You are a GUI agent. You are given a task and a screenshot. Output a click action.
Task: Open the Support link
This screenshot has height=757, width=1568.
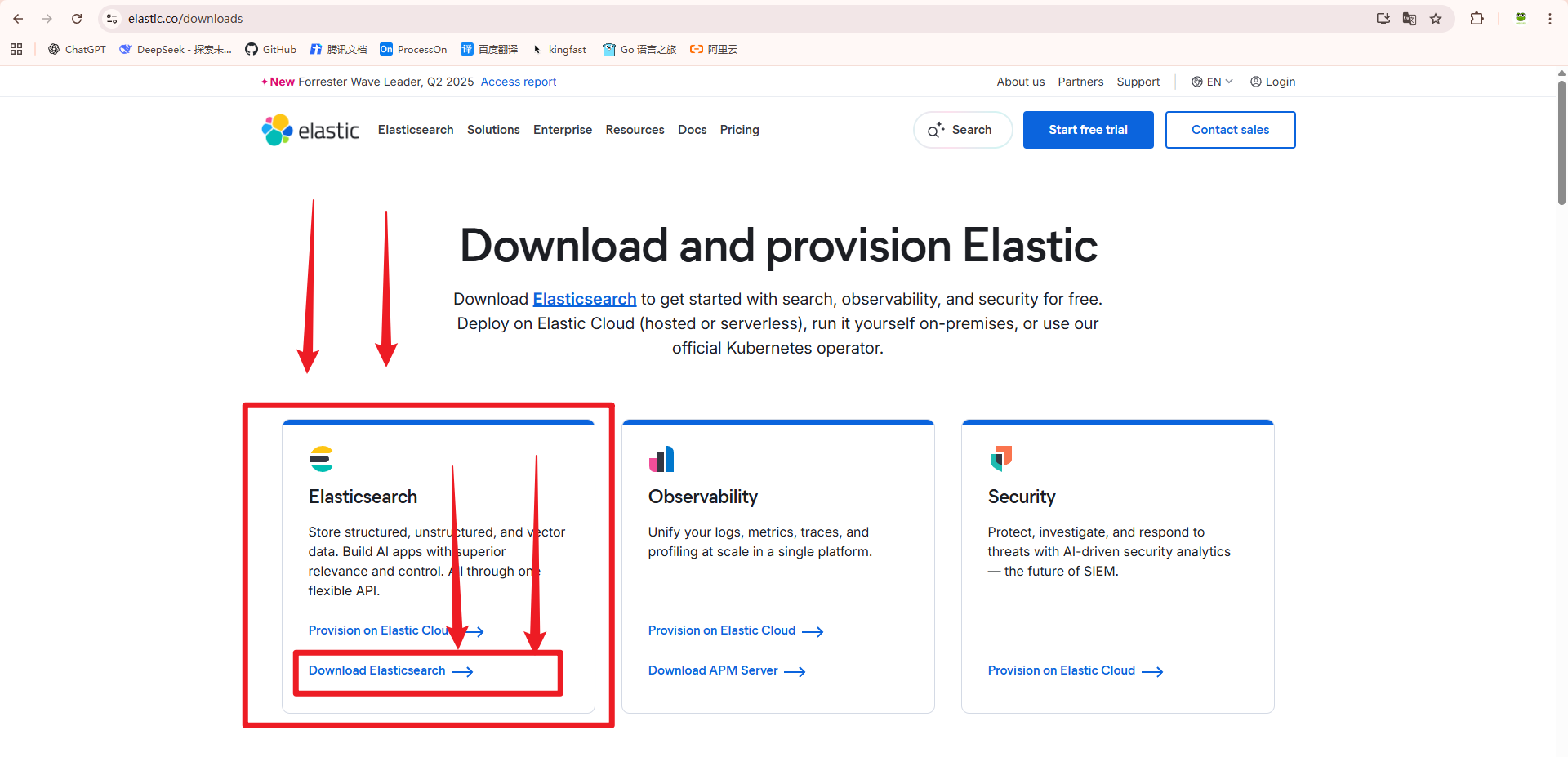[1138, 82]
